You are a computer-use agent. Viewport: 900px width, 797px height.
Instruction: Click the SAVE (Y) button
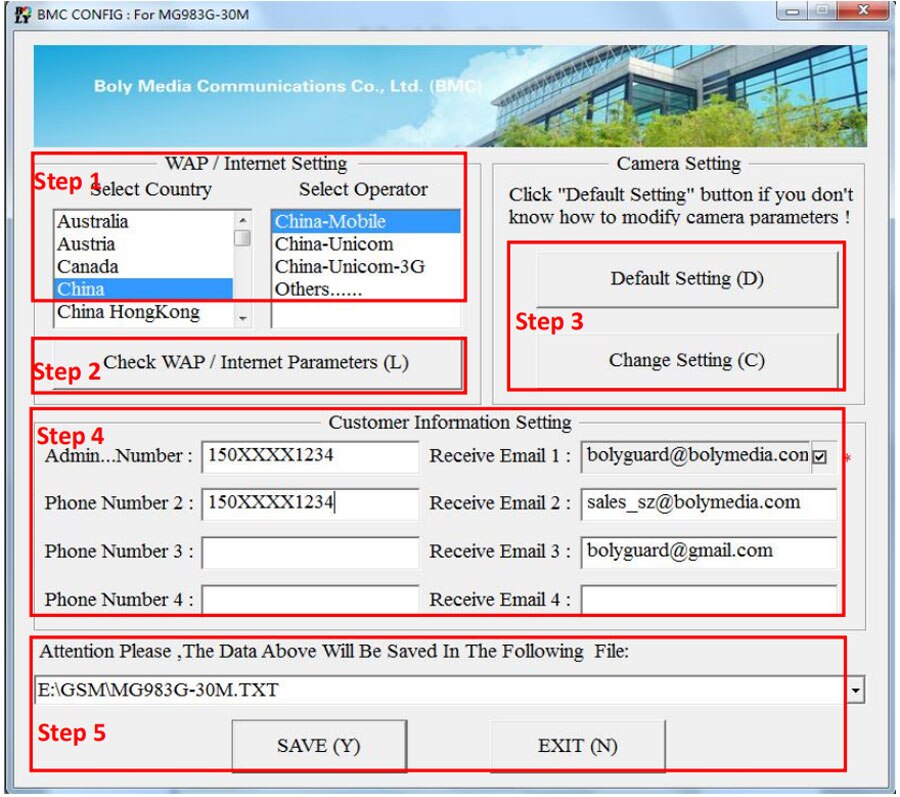[x=319, y=746]
